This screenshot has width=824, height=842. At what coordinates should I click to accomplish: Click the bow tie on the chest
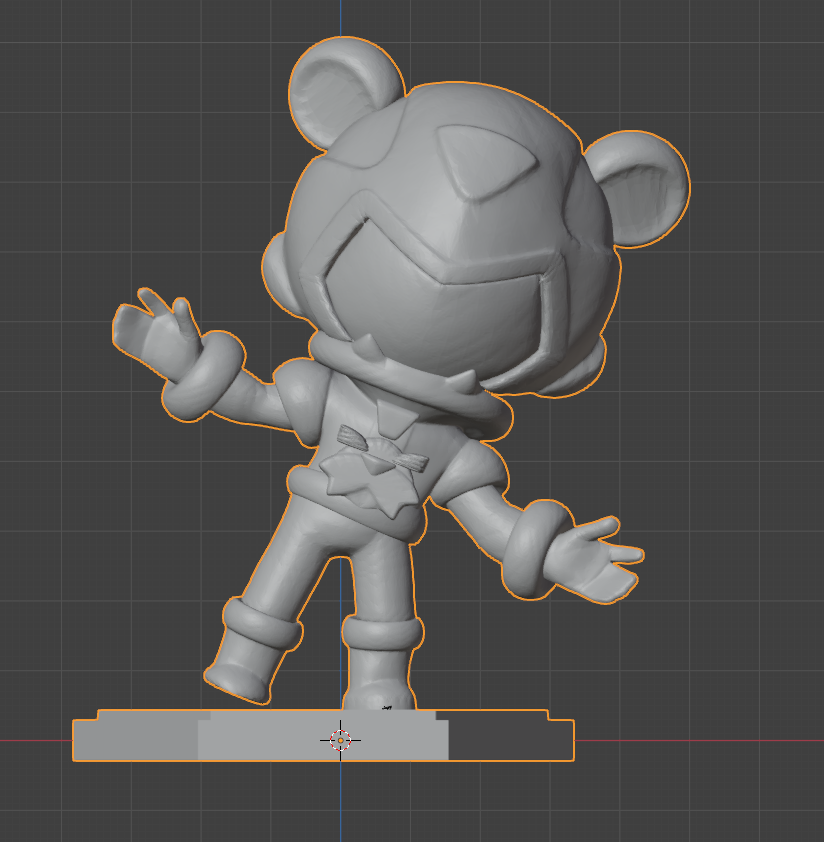click(381, 448)
